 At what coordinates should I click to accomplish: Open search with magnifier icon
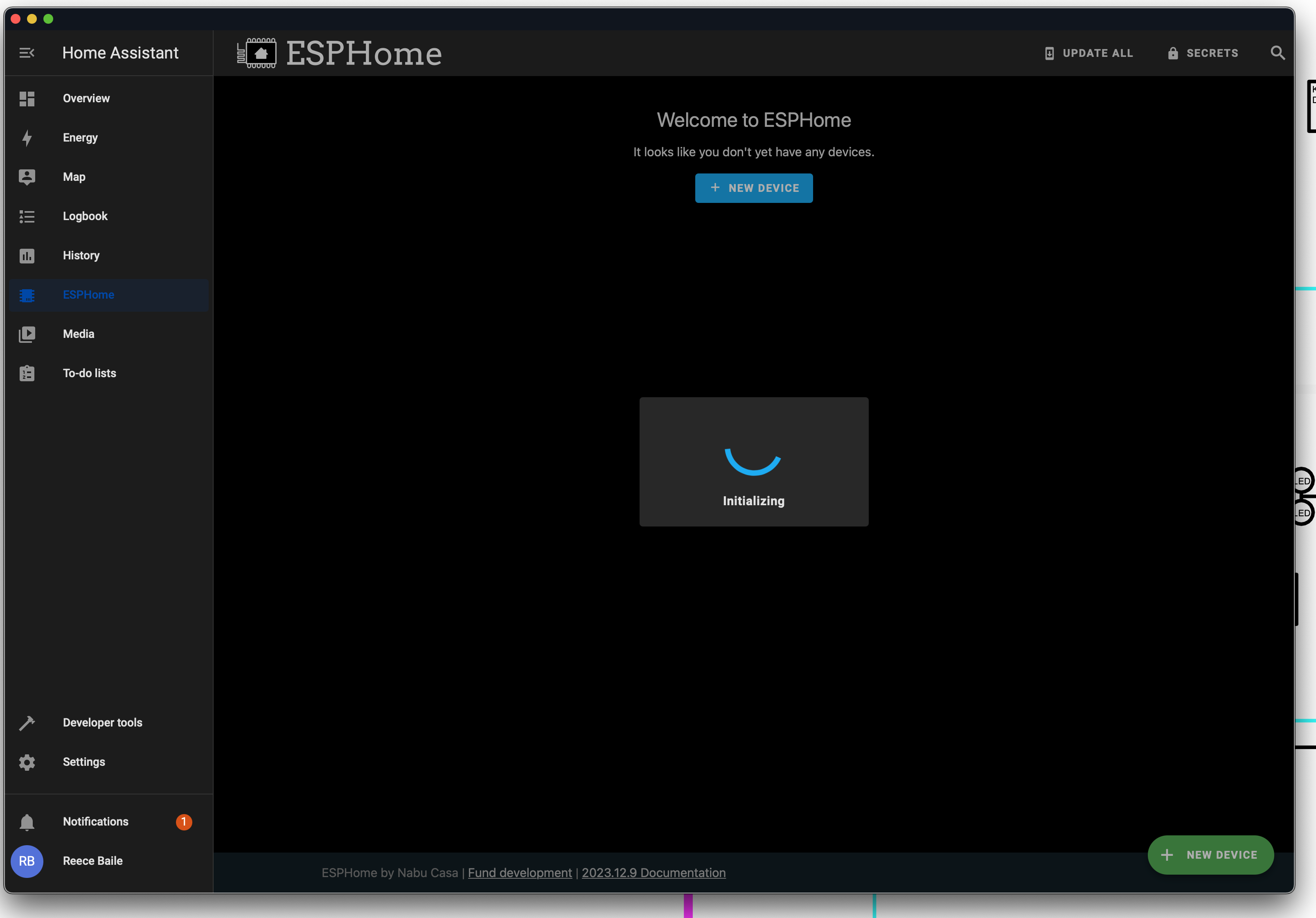pos(1277,53)
